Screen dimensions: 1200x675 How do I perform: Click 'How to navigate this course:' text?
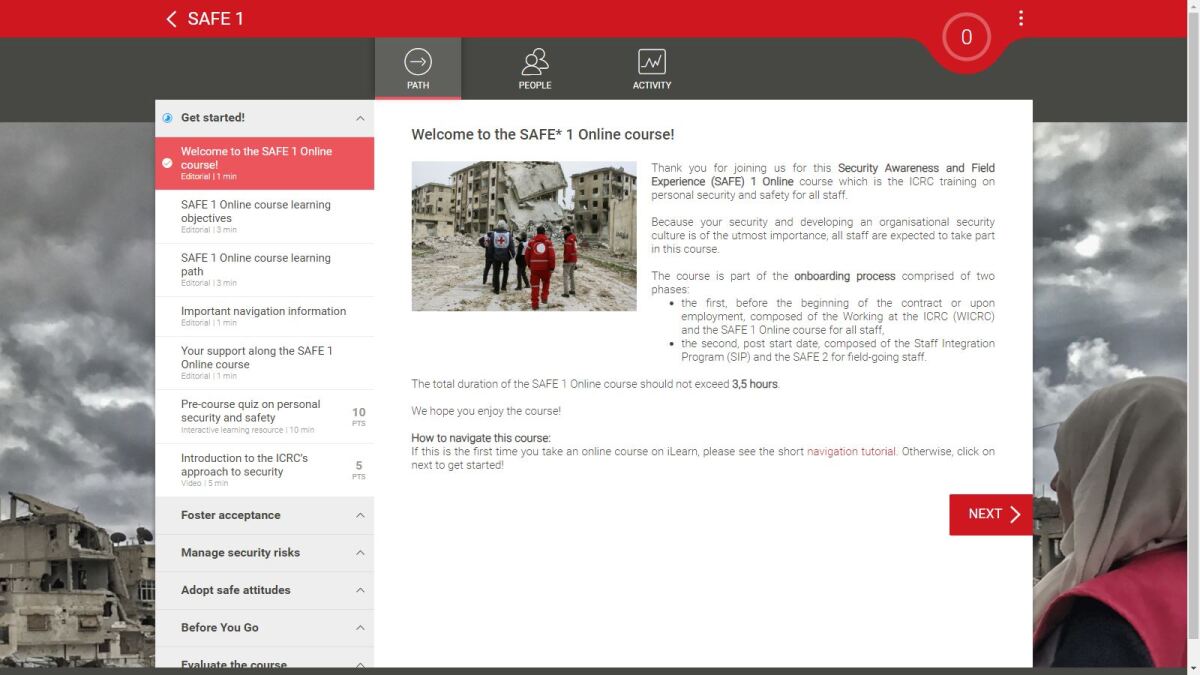[481, 438]
